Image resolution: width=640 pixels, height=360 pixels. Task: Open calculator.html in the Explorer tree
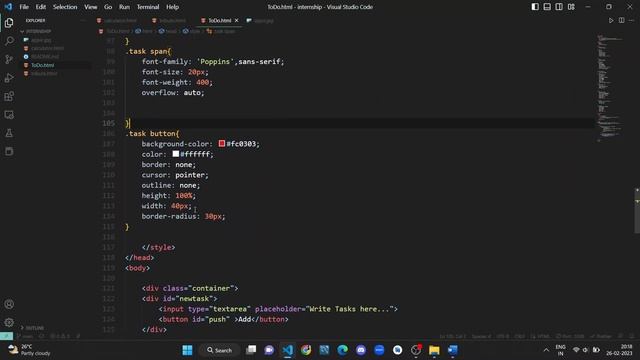pyautogui.click(x=47, y=49)
